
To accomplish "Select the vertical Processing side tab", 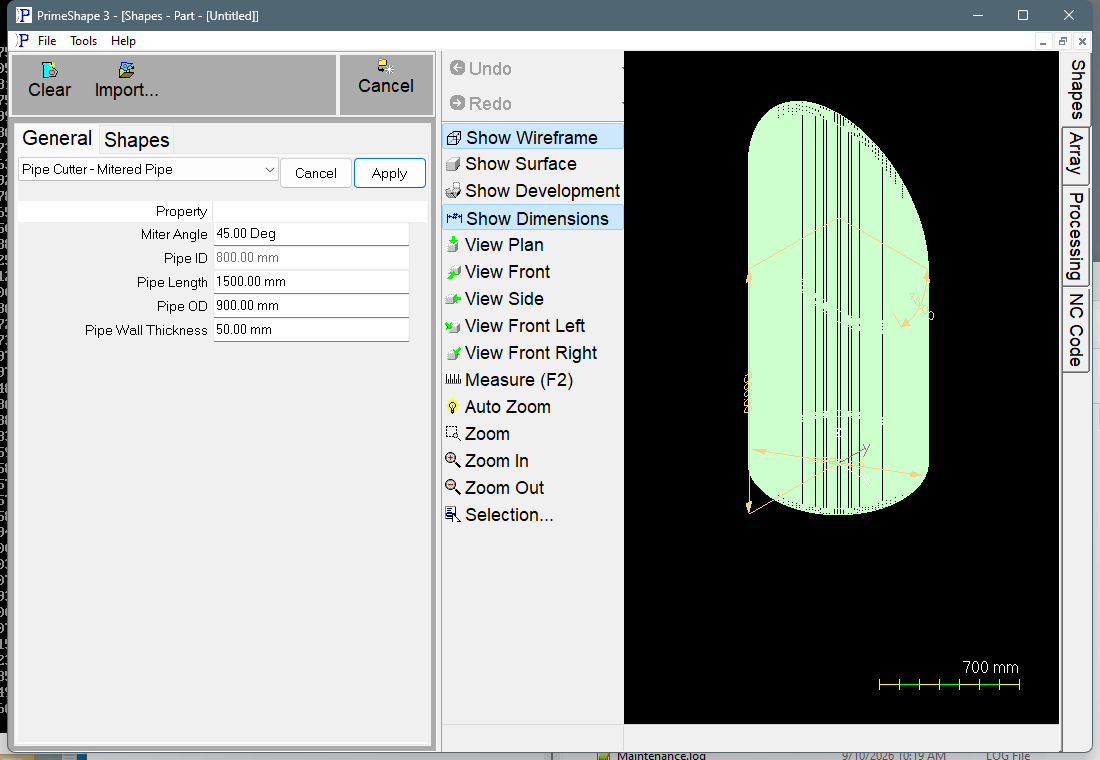I will tap(1075, 236).
